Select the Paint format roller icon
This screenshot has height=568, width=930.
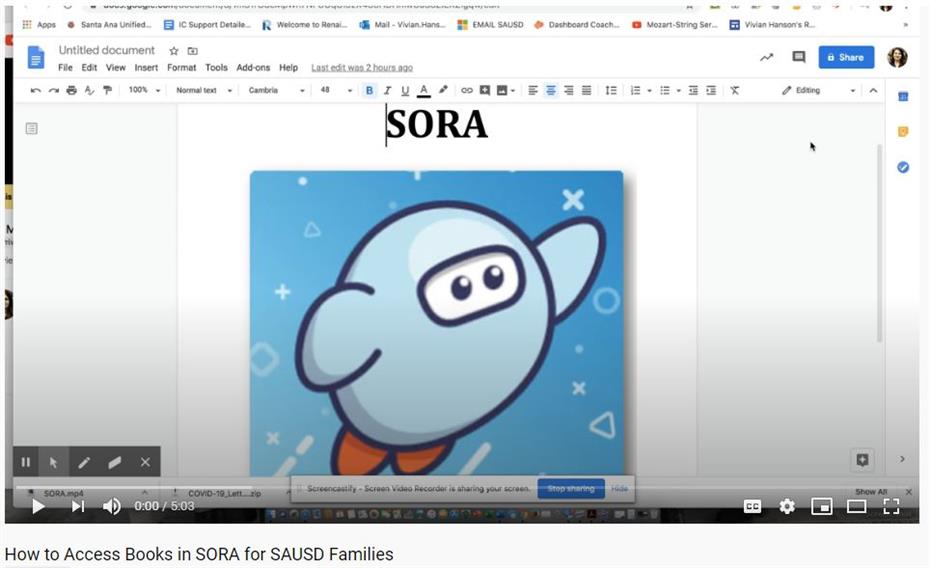click(x=107, y=91)
